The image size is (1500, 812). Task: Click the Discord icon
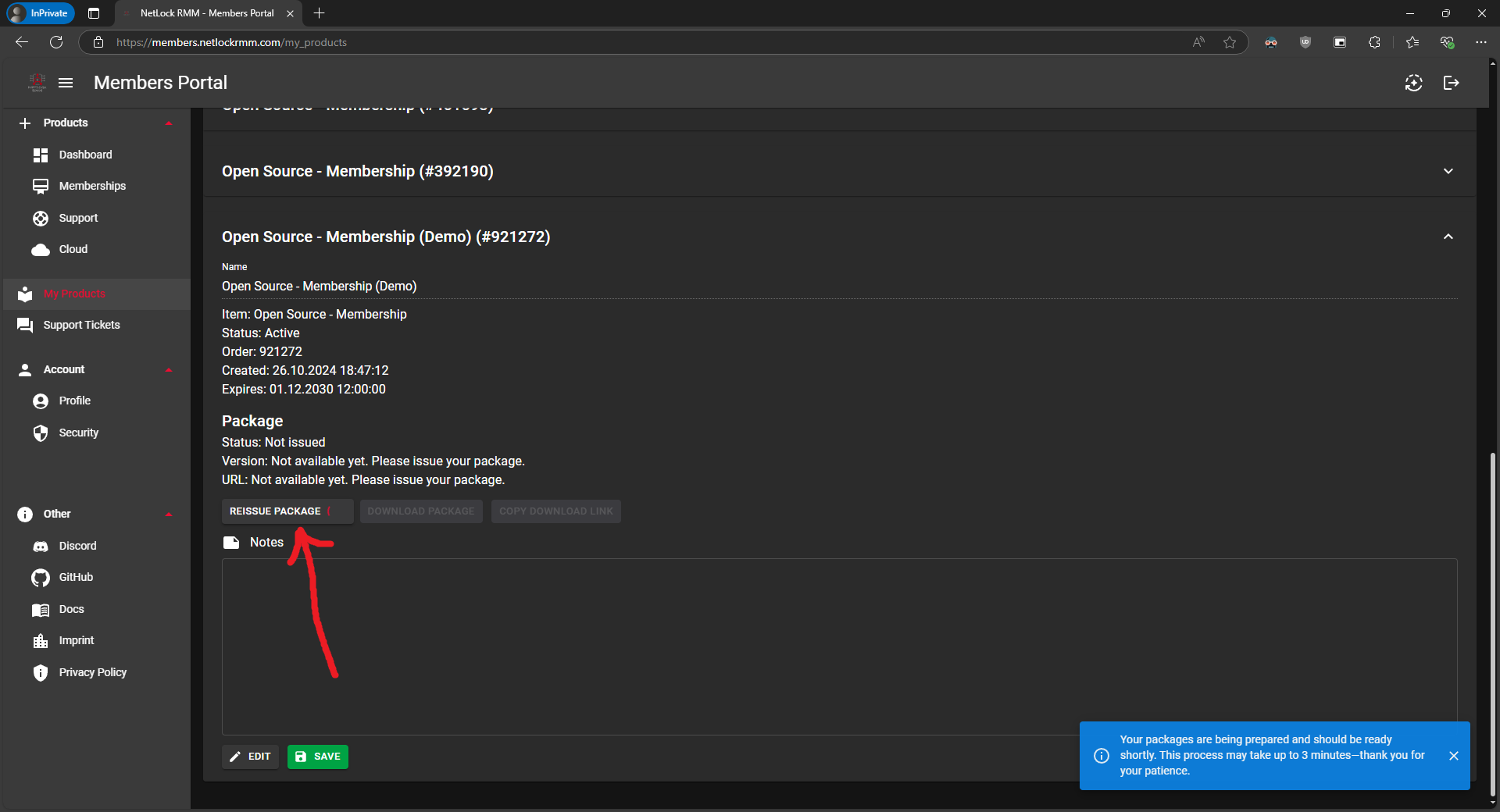coord(41,546)
